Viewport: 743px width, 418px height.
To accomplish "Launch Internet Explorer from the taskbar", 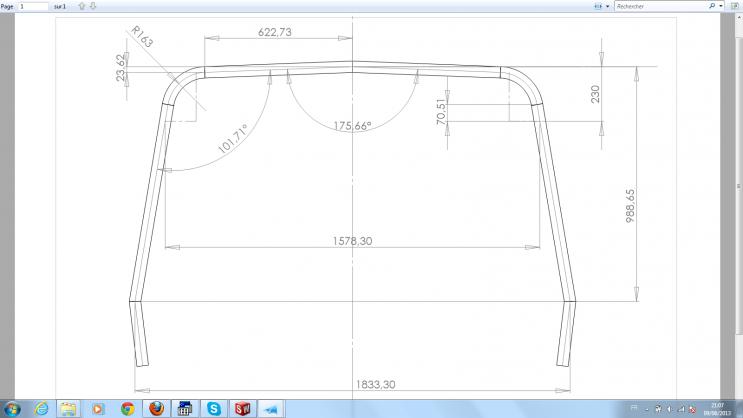I will [x=41, y=408].
